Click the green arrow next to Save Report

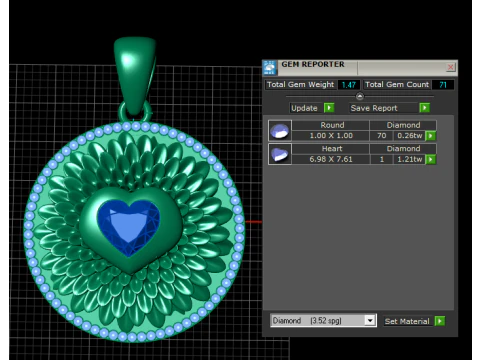tap(424, 108)
